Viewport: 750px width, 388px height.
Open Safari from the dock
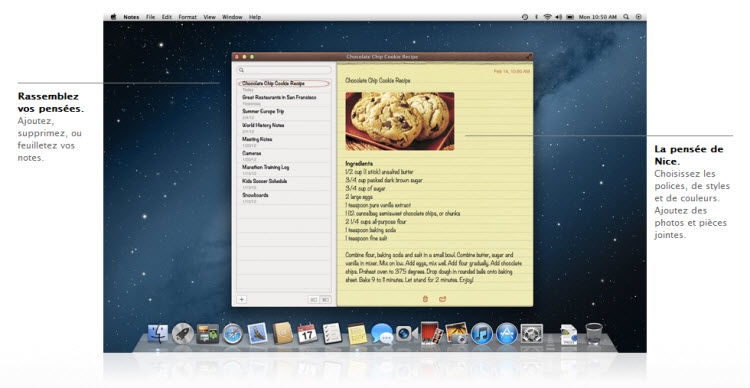point(232,333)
